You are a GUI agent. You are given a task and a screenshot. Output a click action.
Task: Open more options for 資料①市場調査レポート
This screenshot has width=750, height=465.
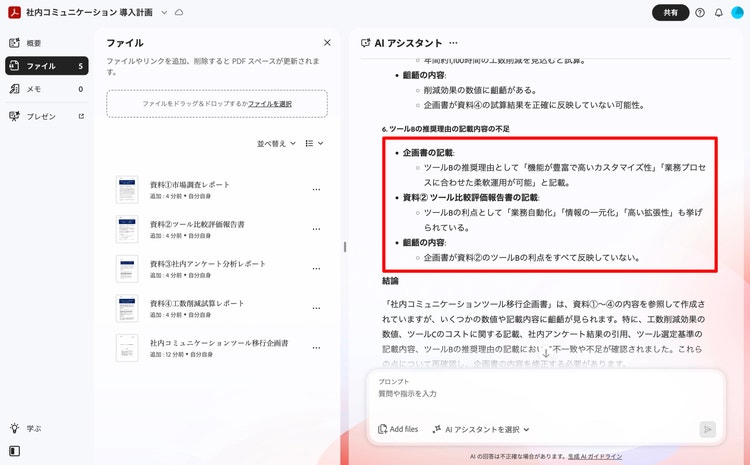point(316,189)
